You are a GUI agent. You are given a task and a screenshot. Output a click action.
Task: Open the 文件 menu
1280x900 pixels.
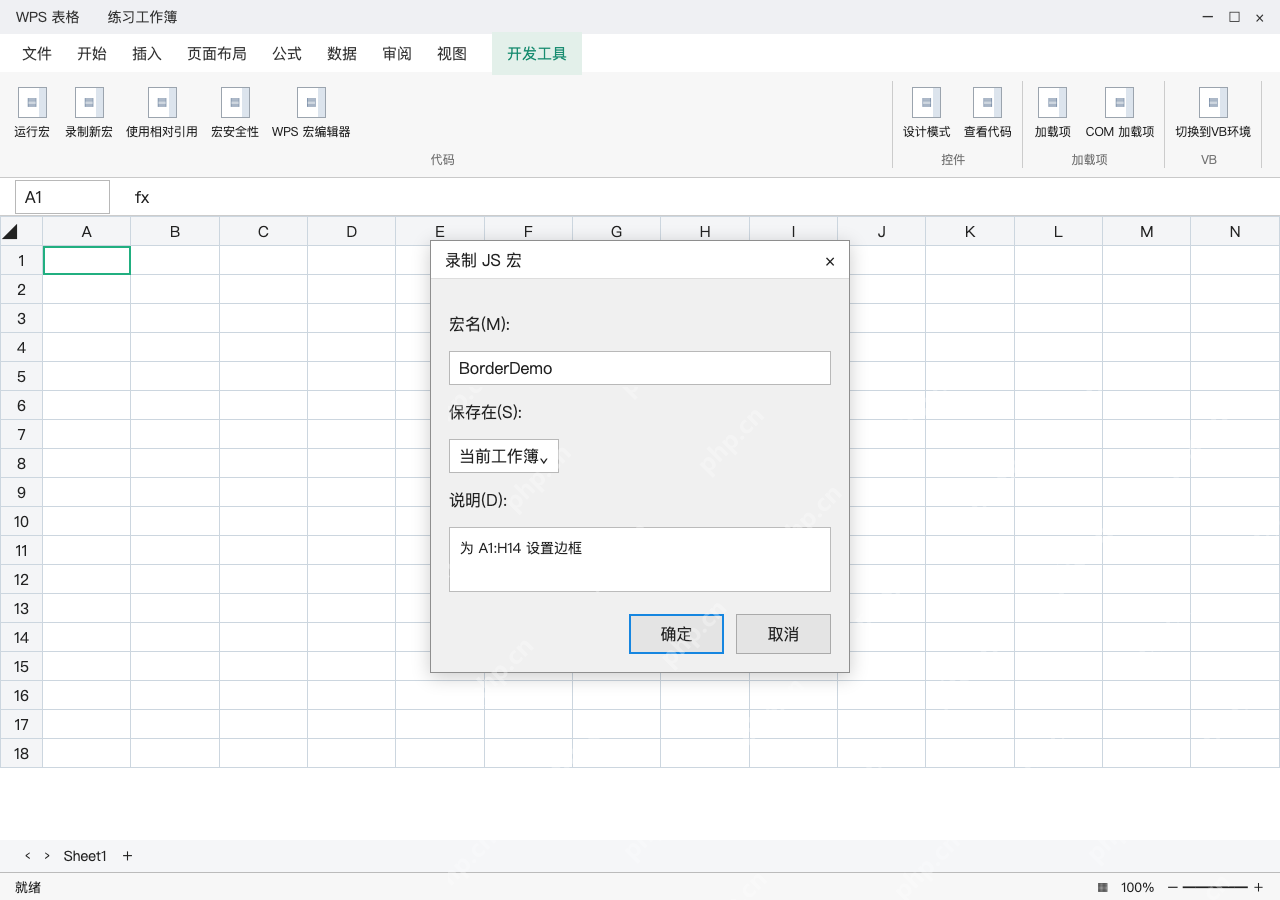point(37,54)
